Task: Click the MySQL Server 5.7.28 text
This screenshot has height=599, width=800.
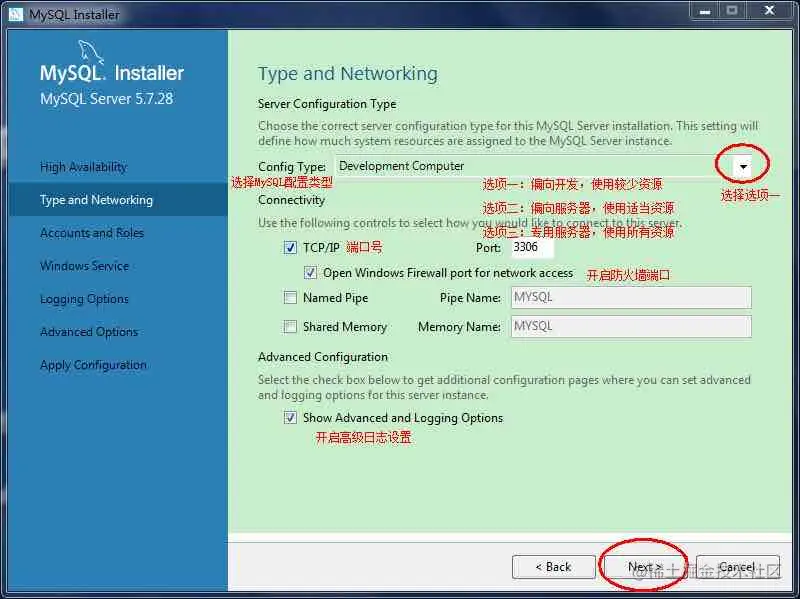Action: [x=107, y=98]
